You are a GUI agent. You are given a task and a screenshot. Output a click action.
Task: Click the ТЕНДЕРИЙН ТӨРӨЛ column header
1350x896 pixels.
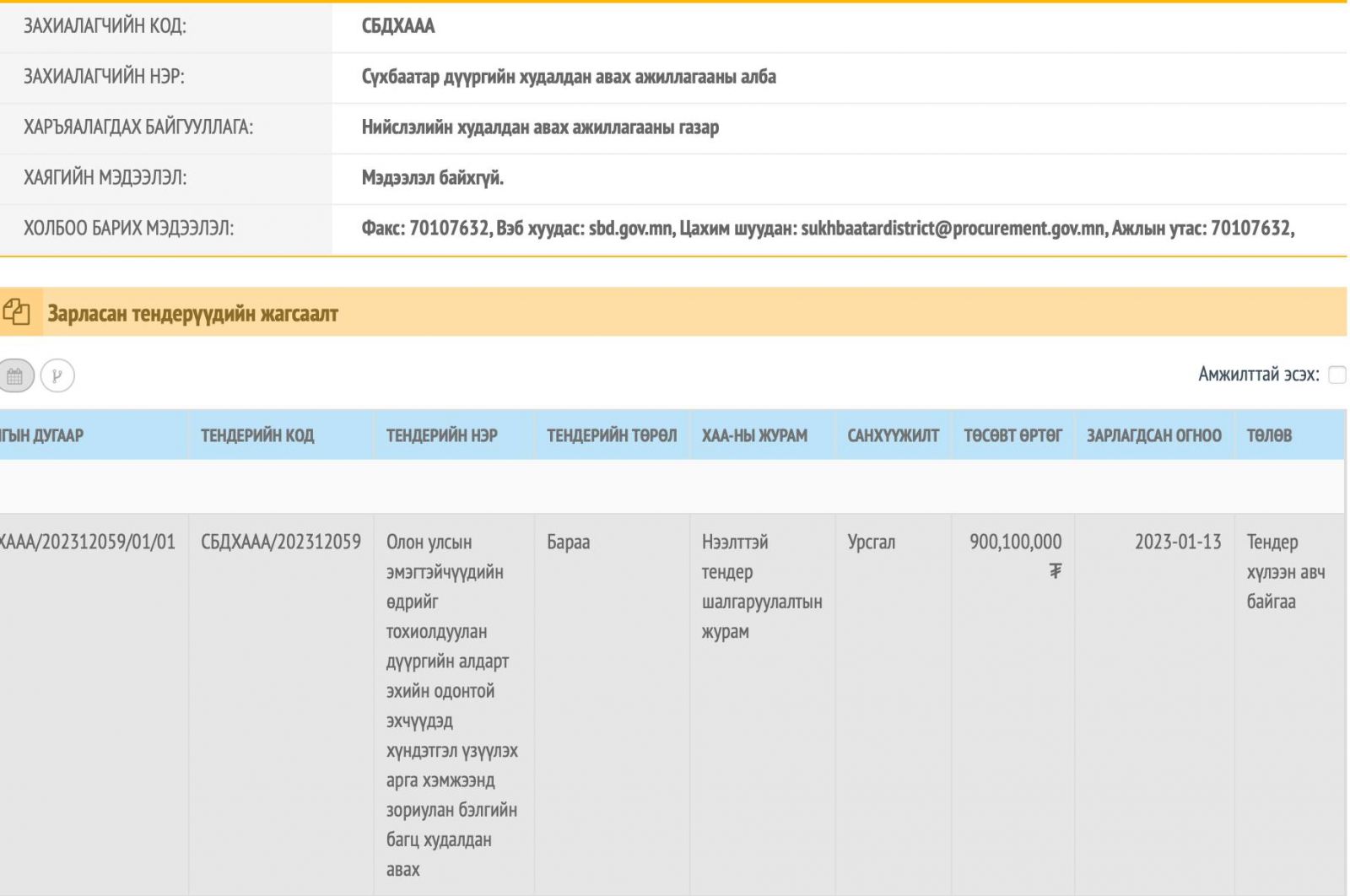[612, 435]
